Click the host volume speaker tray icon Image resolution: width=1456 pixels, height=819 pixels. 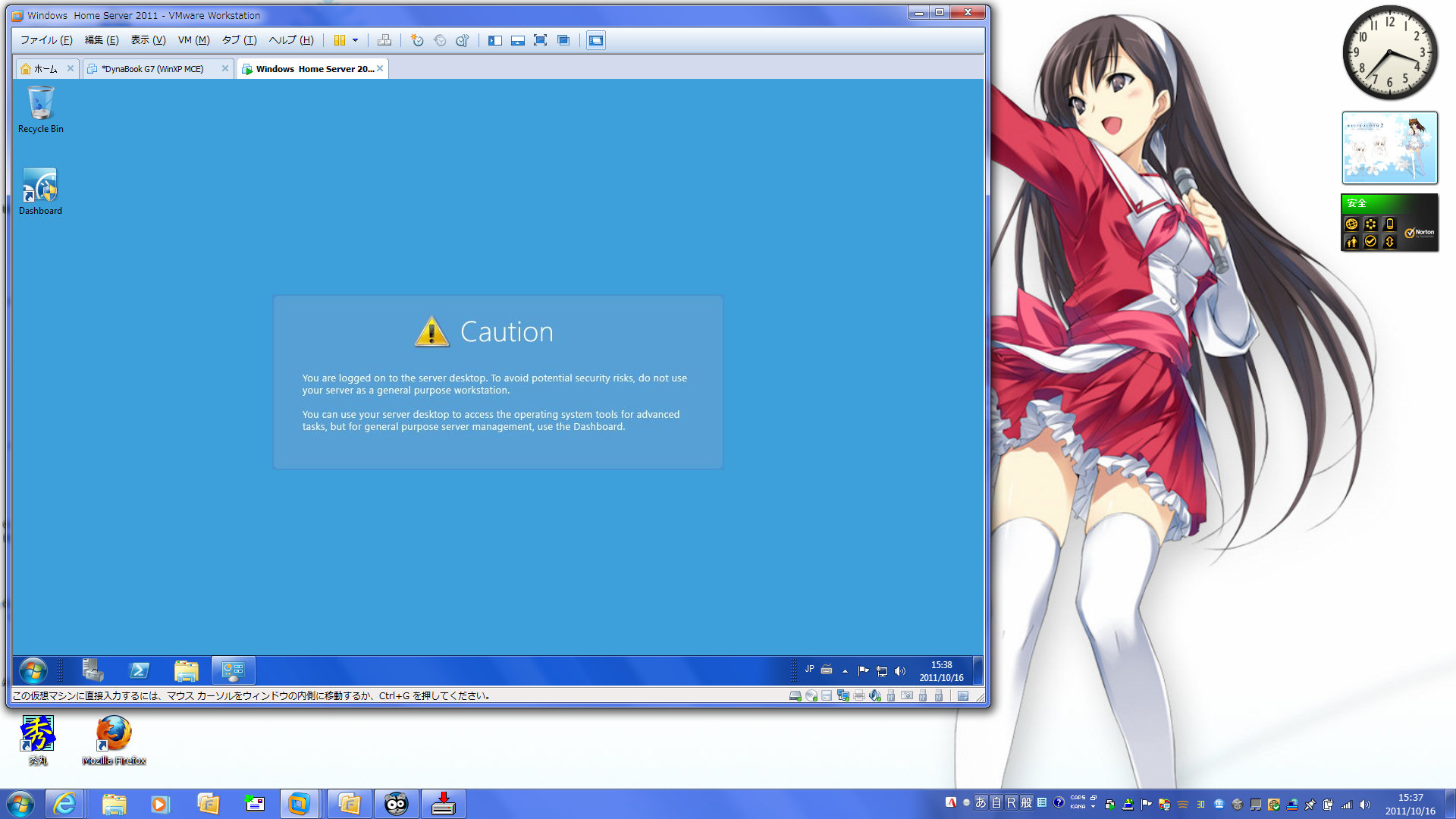(x=1365, y=805)
